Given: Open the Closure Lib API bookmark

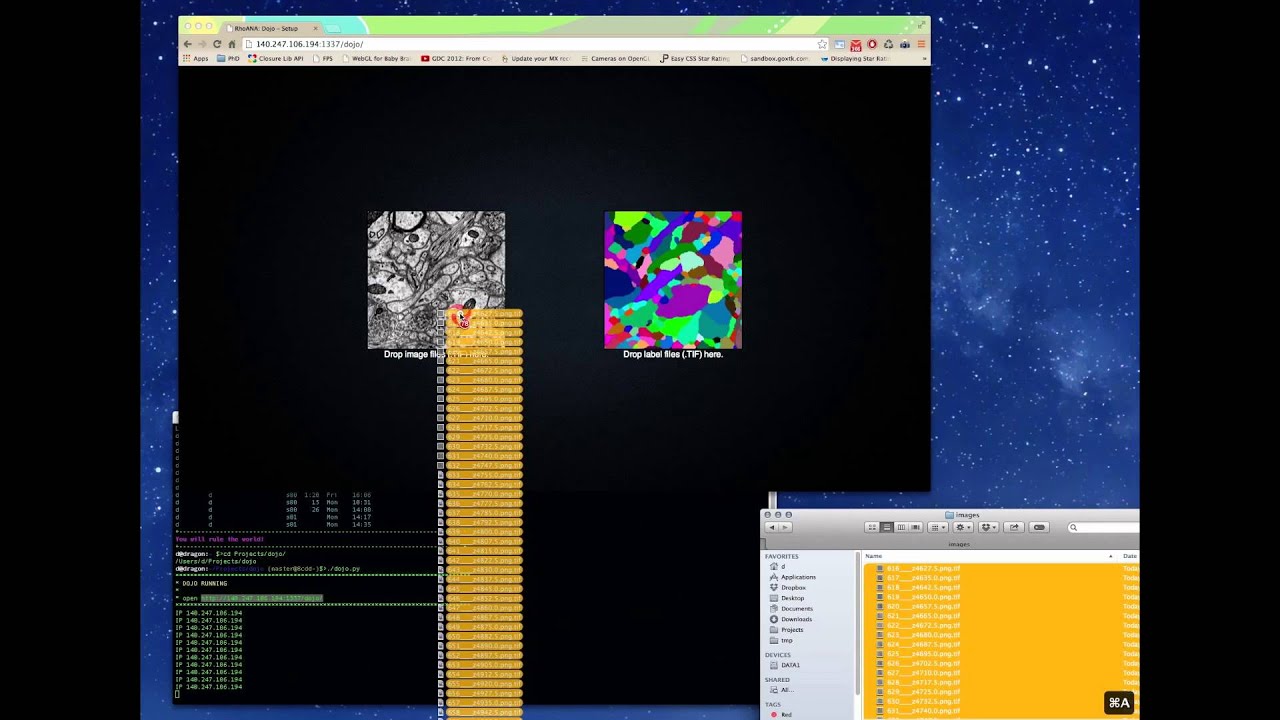Looking at the screenshot, I should click(x=275, y=58).
